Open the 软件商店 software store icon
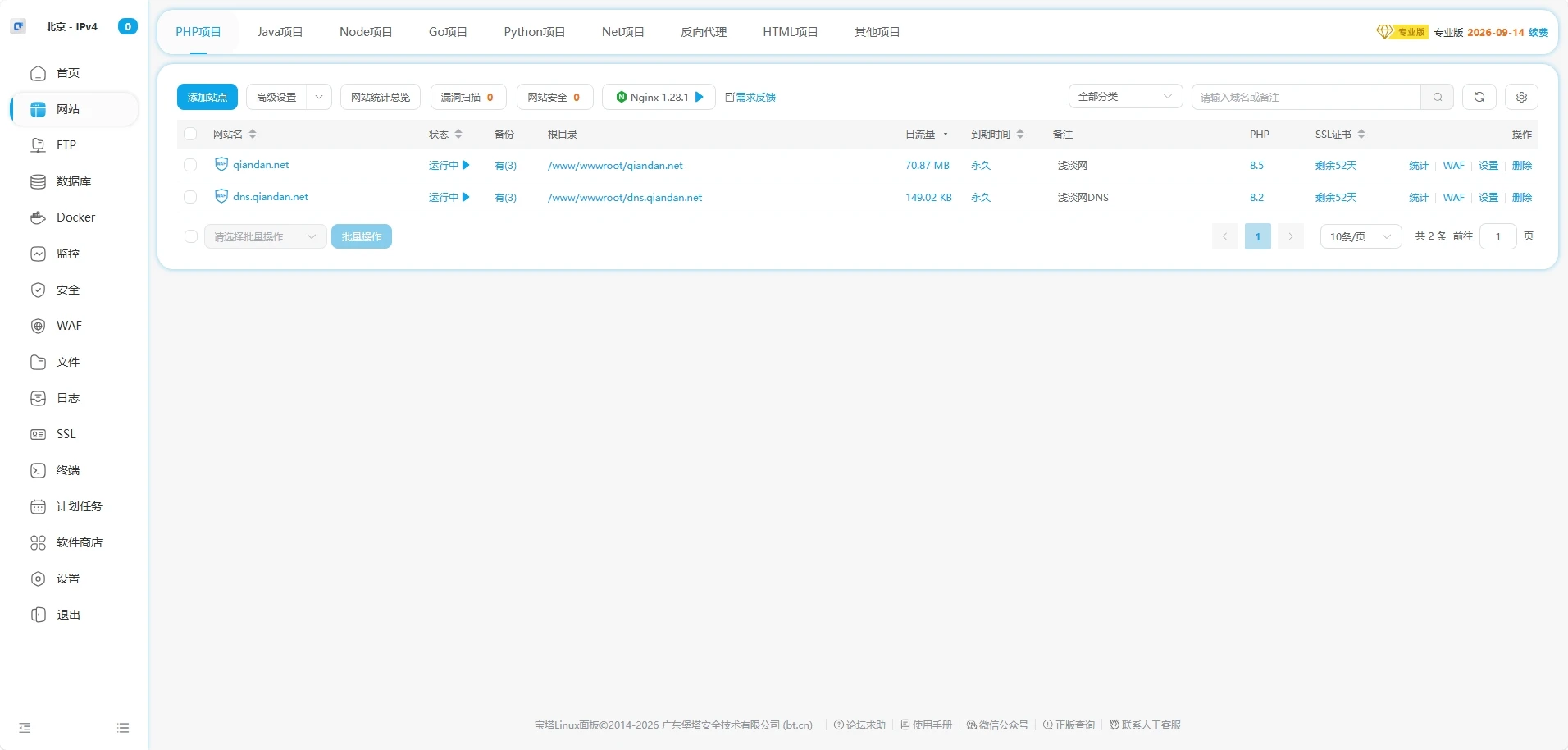The image size is (1568, 750). tap(38, 542)
